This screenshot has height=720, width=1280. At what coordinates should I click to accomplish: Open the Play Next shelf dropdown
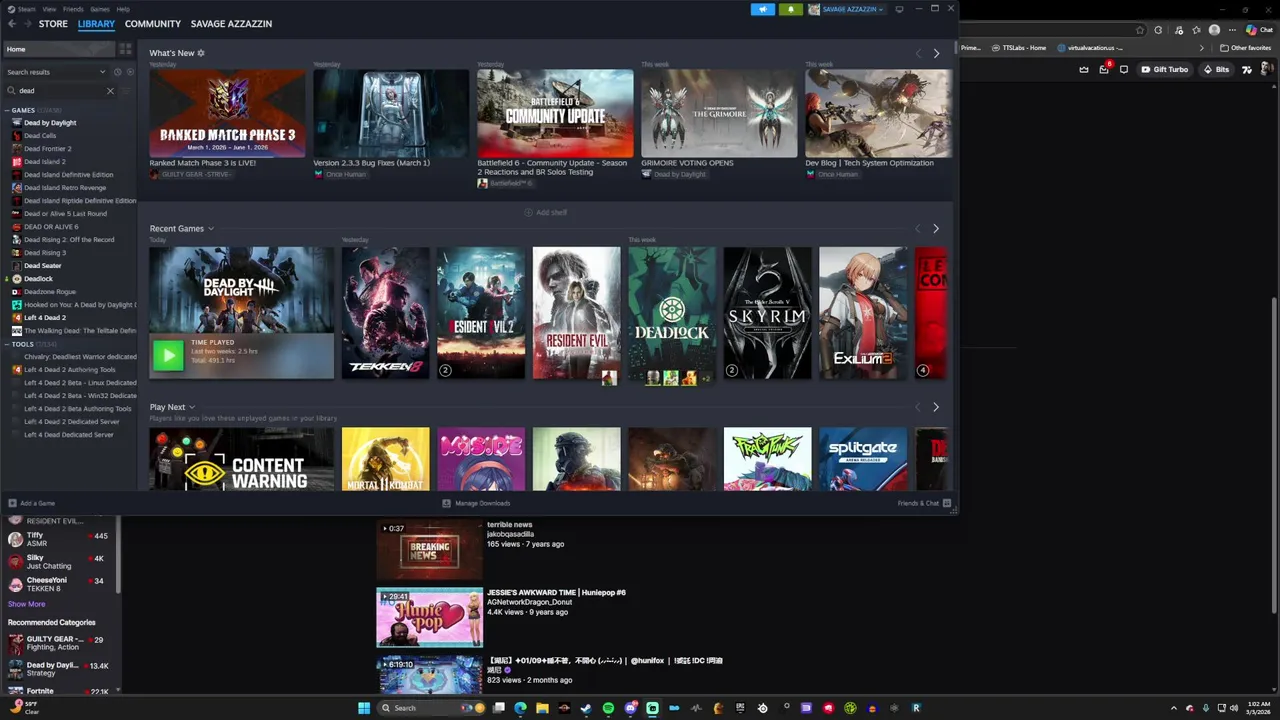[191, 407]
